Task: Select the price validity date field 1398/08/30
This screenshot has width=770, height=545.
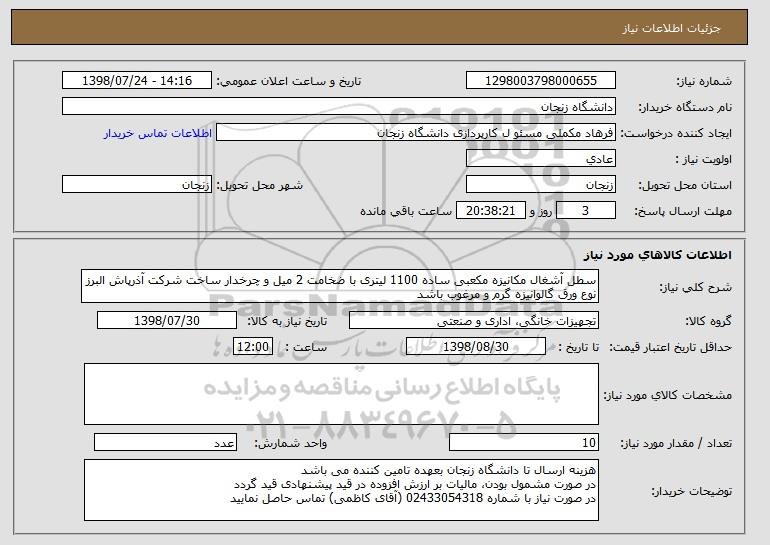Action: point(476,347)
